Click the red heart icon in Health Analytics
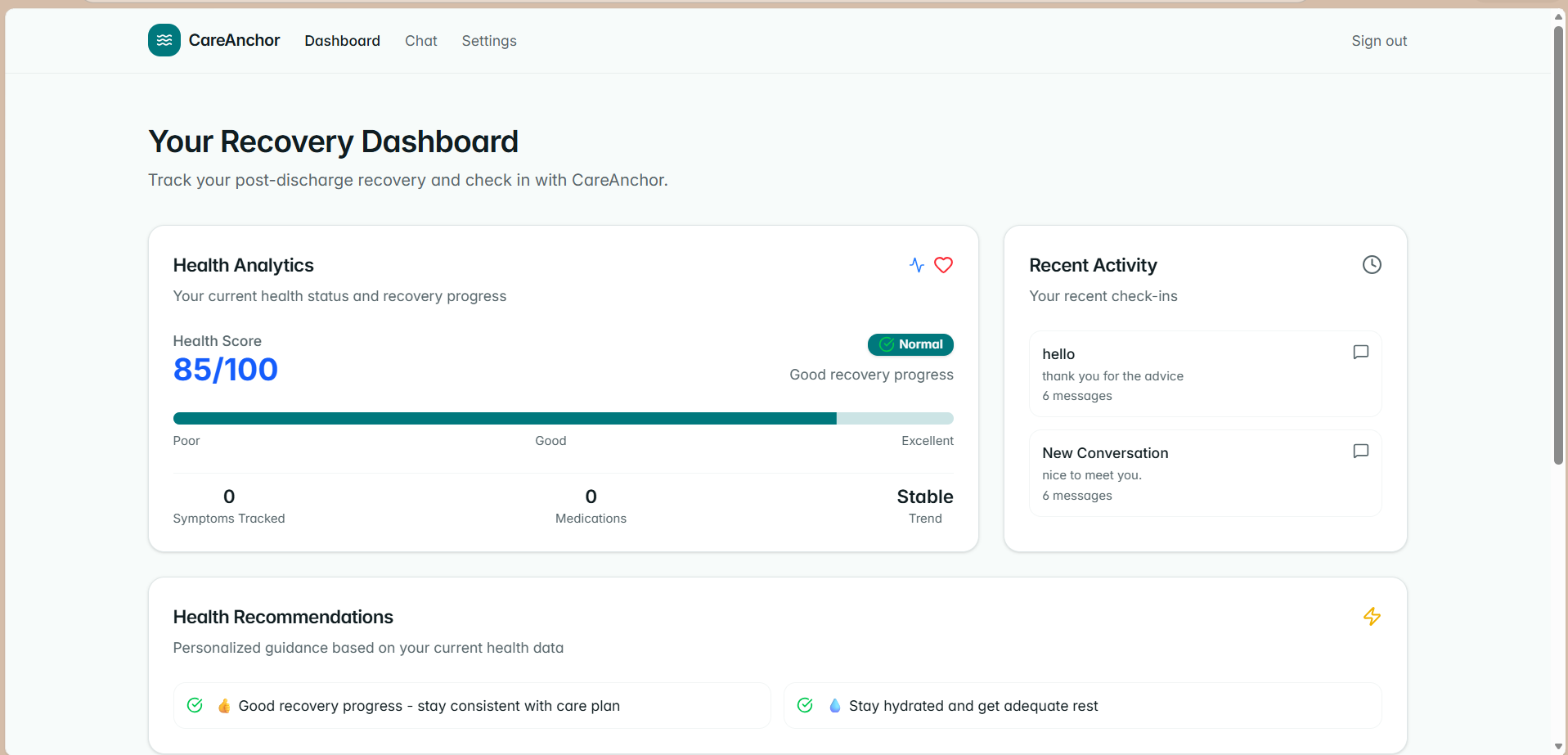 pyautogui.click(x=943, y=265)
